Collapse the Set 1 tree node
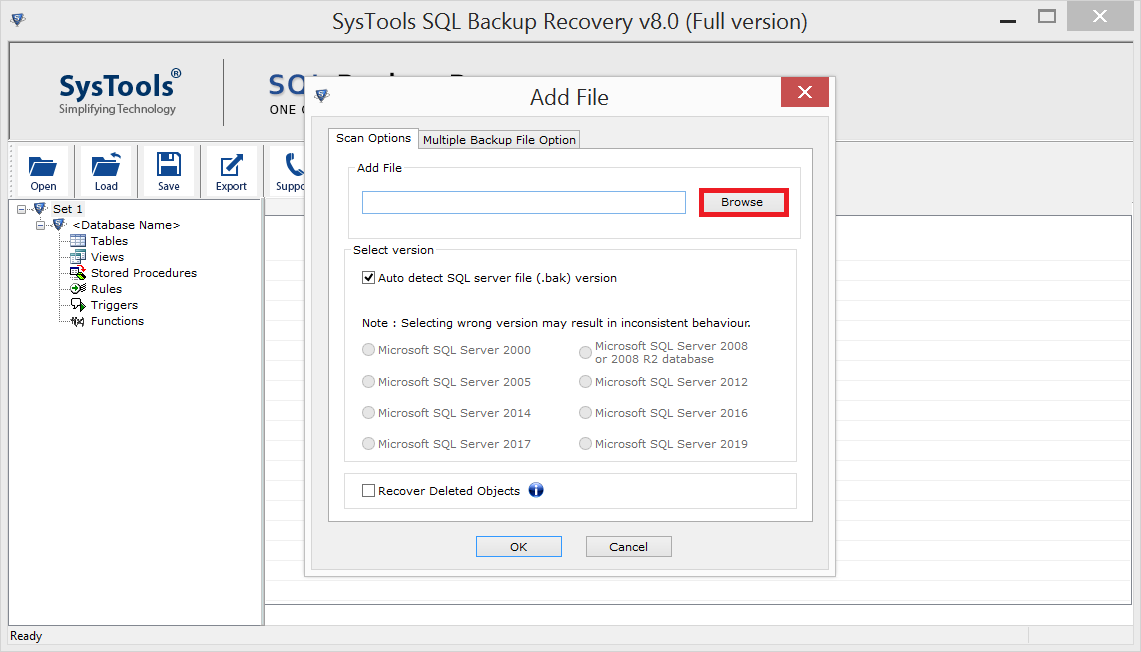 [21, 210]
